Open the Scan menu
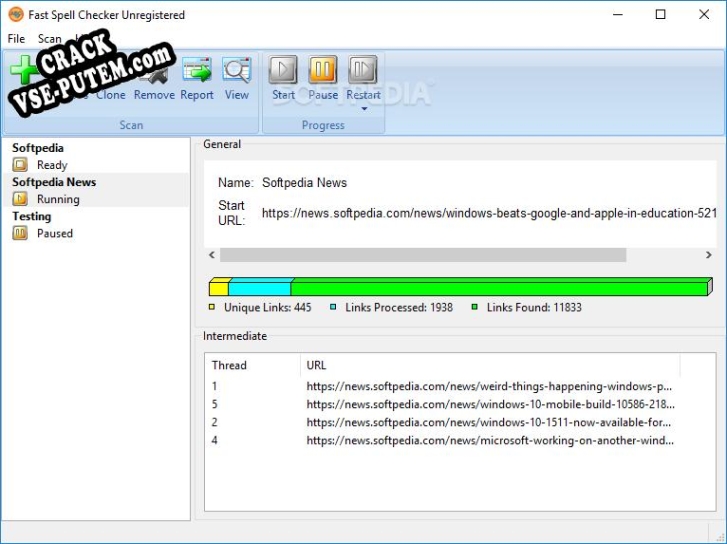The width and height of the screenshot is (727, 544). click(x=49, y=38)
